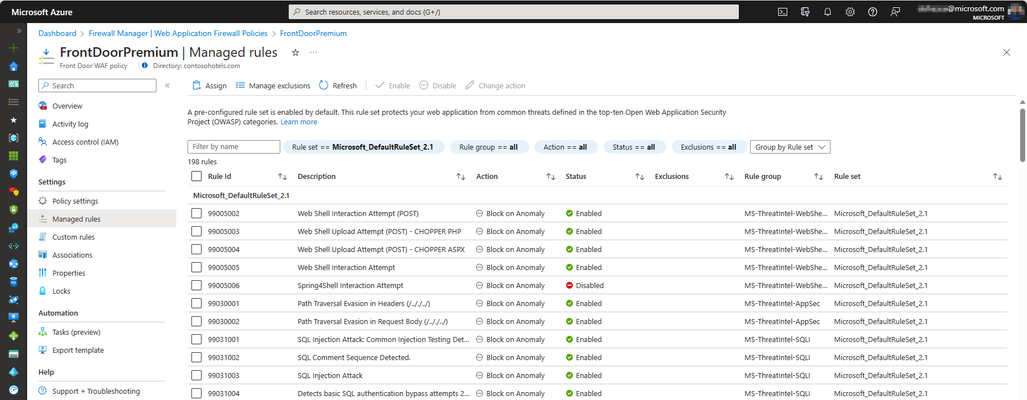The image size is (1027, 400).
Task: Check the box for rule 99030002
Action: point(196,321)
